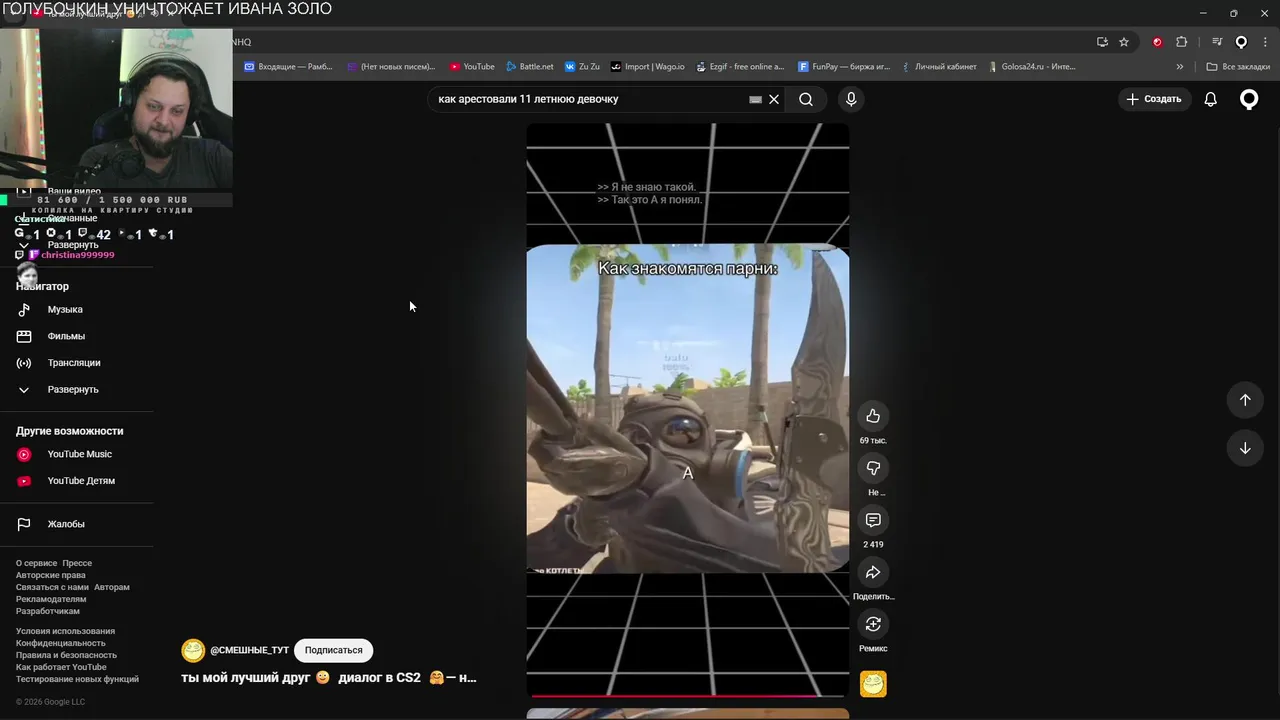Open the О сервисе footer link

click(36, 563)
